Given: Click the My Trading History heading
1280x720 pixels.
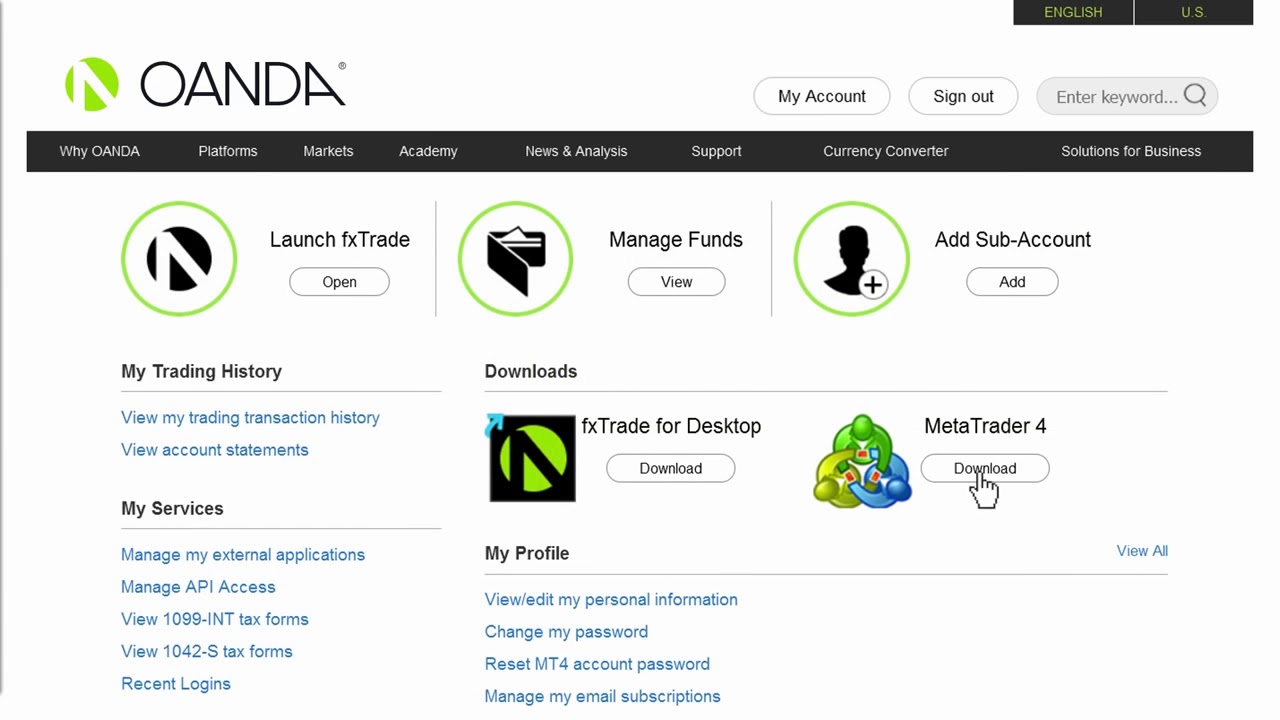Looking at the screenshot, I should click(x=201, y=371).
